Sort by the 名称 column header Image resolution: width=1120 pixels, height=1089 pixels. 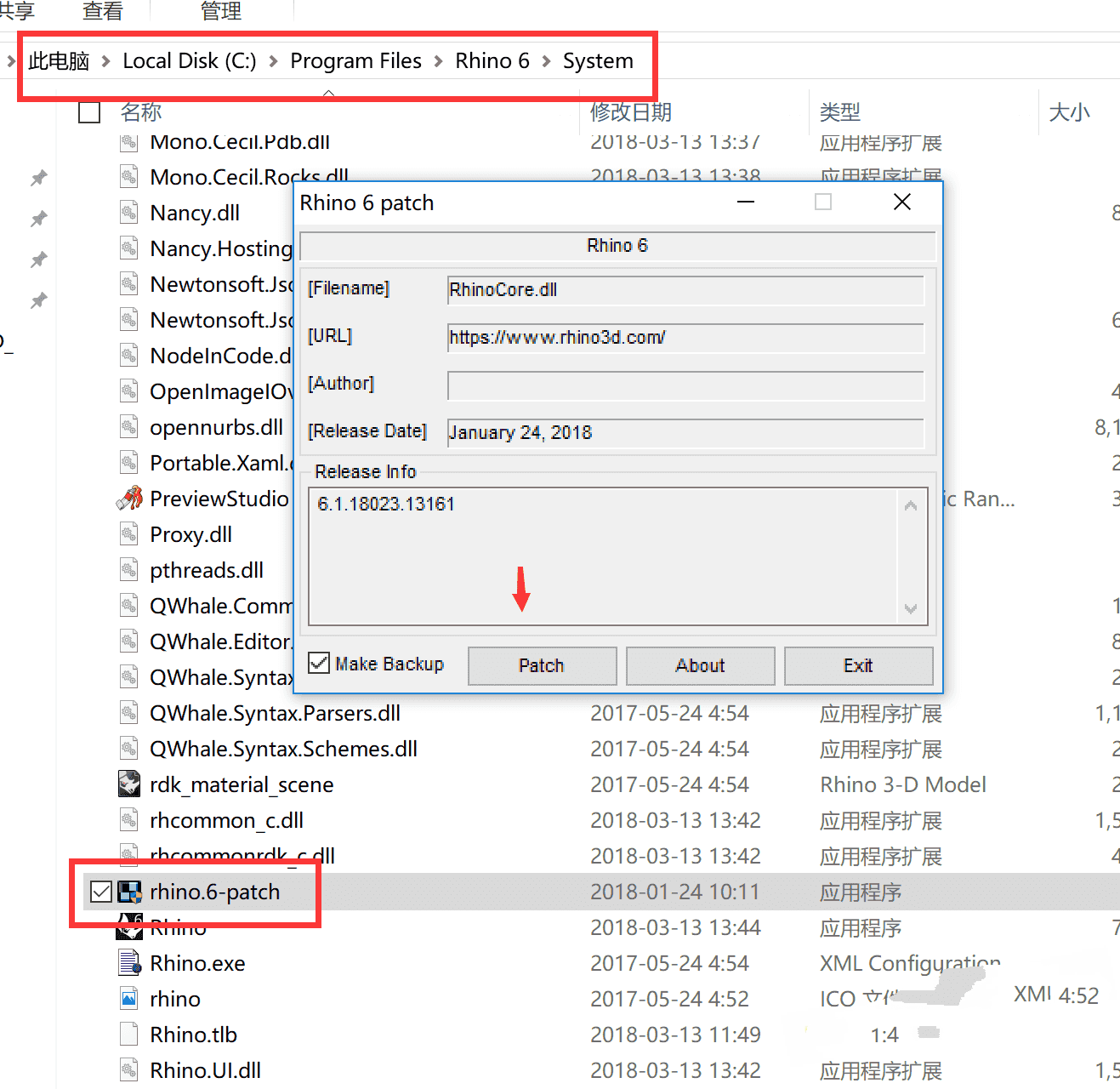[x=141, y=112]
